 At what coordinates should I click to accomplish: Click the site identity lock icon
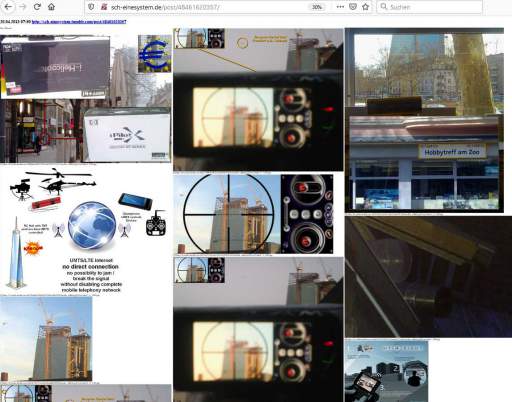[x=104, y=7]
